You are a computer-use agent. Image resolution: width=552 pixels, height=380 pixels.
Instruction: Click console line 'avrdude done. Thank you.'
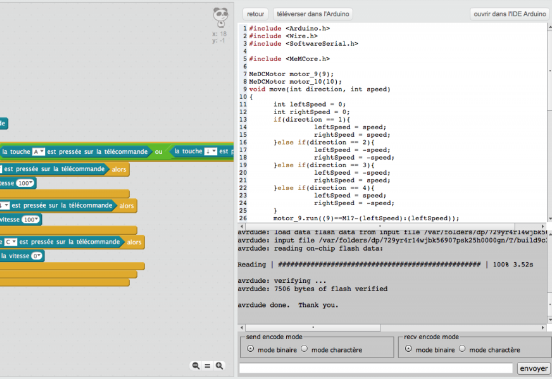(288, 305)
